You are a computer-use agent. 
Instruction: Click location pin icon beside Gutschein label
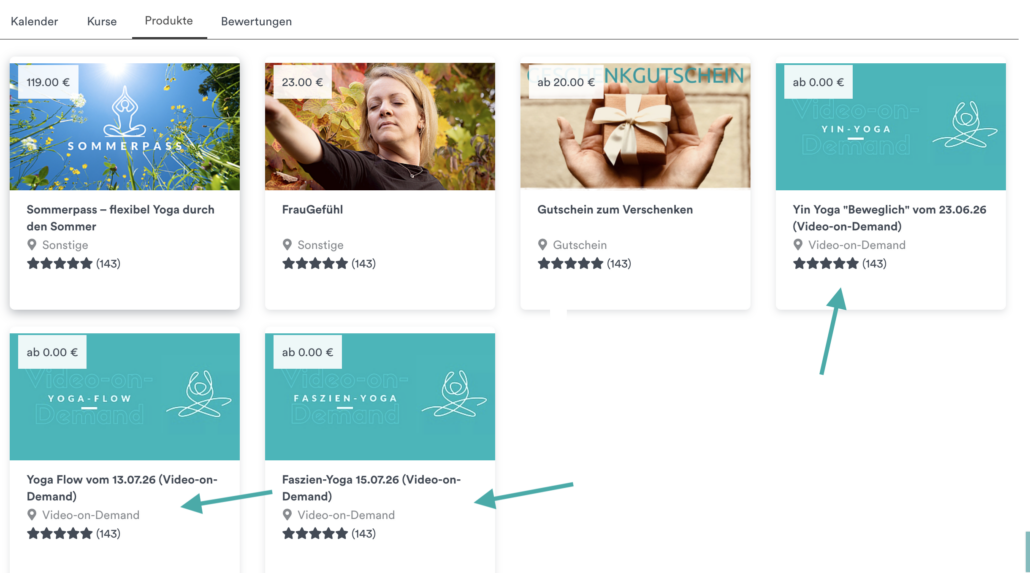coord(543,244)
